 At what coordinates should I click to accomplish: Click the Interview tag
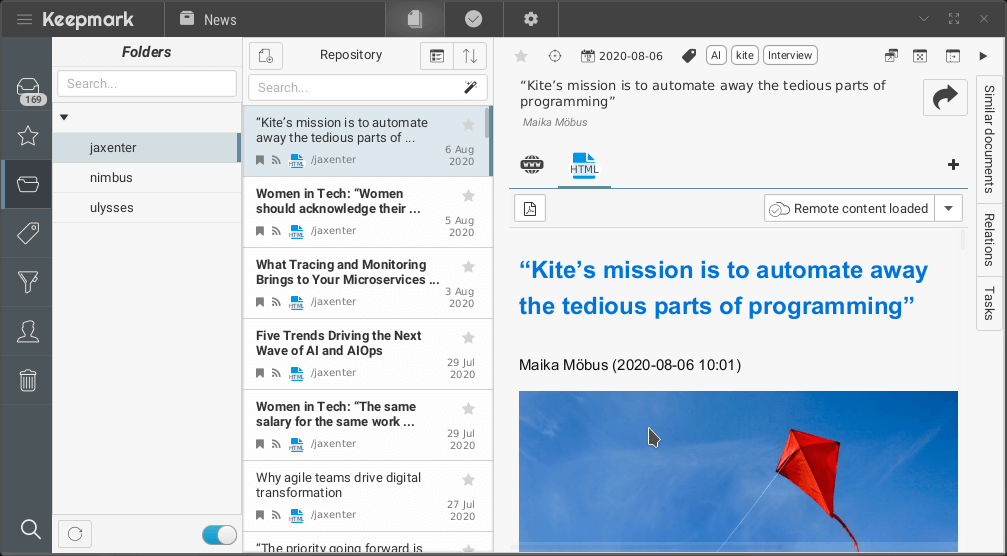coord(790,56)
